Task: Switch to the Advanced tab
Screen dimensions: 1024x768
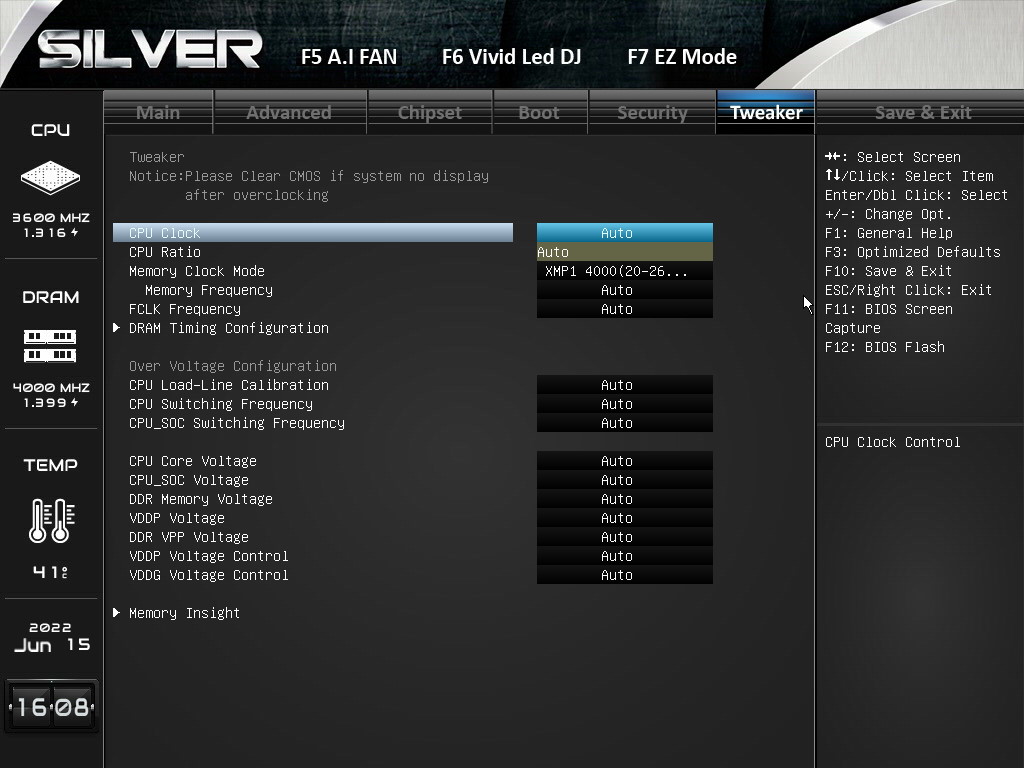Action: (x=289, y=112)
